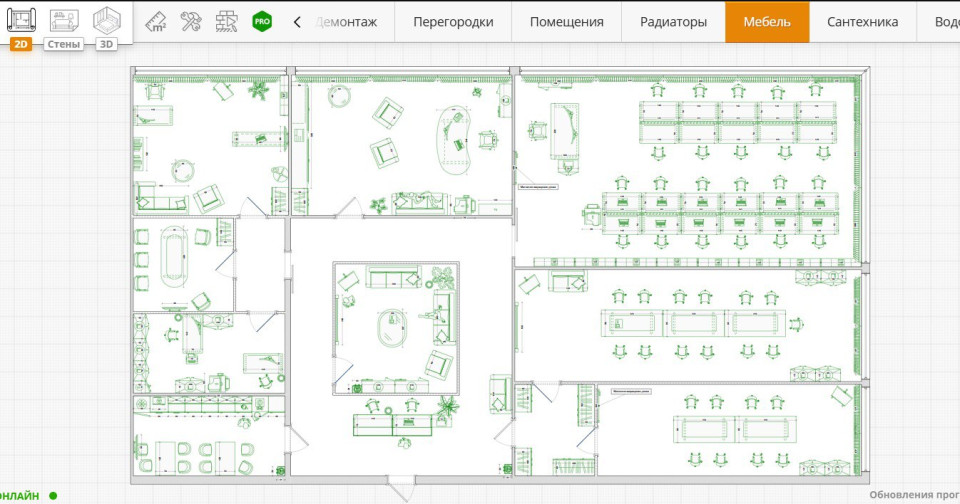Switch to the Перегородки tab
This screenshot has height=504, width=960.
(453, 22)
